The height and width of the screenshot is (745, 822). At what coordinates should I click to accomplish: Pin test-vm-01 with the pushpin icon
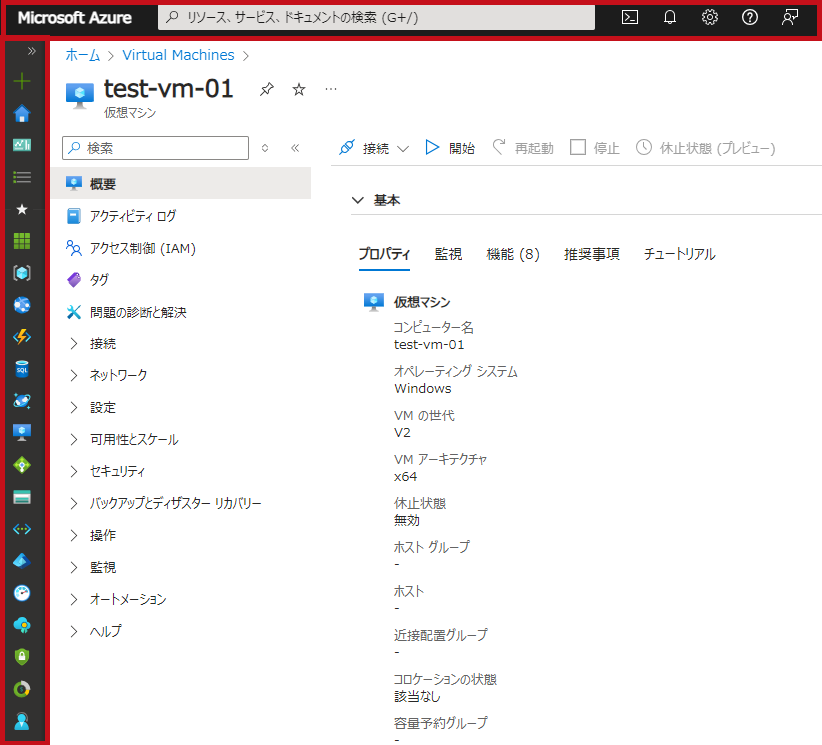pyautogui.click(x=267, y=89)
